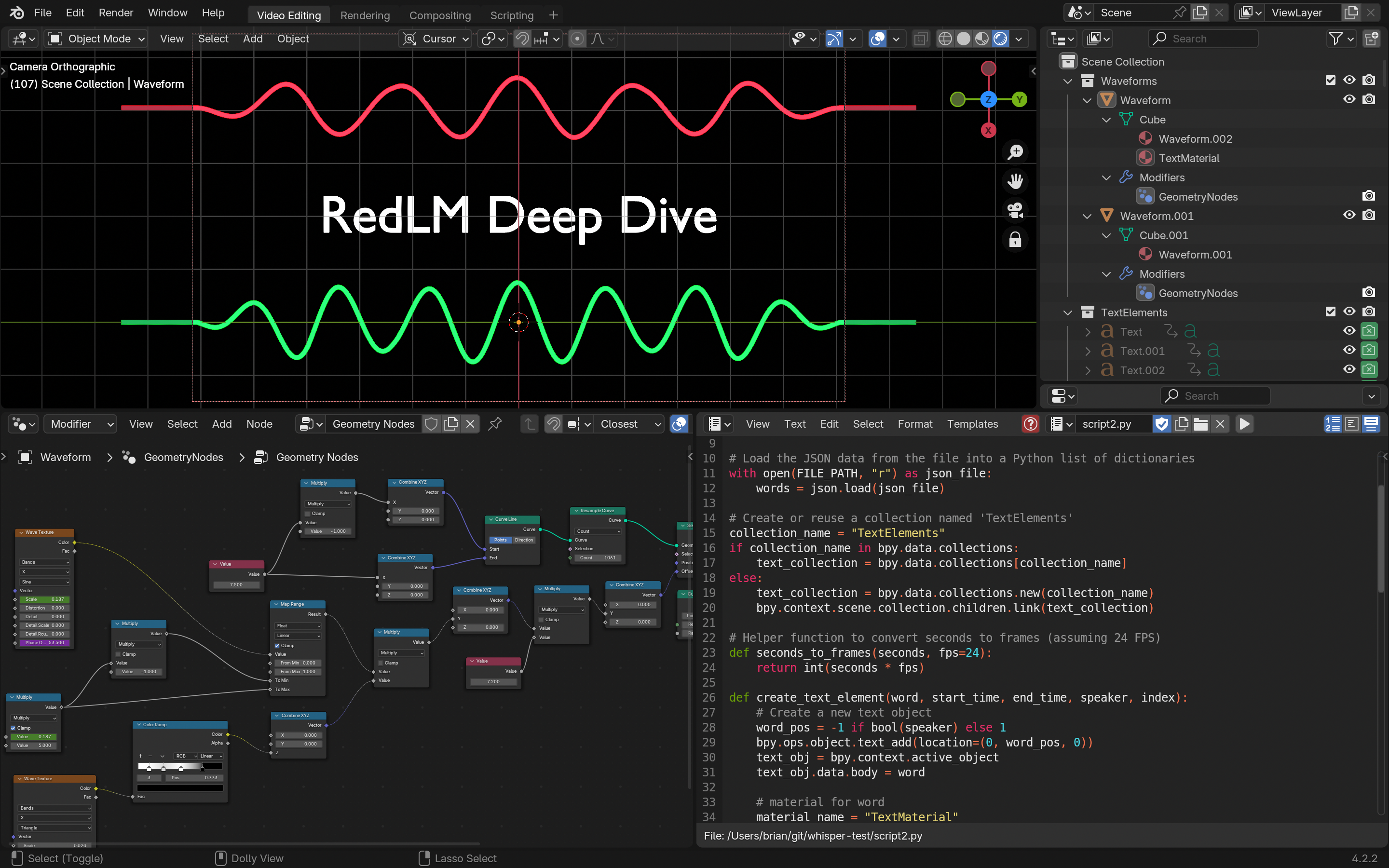Select the Snap tool icon in toolbar

[x=521, y=38]
